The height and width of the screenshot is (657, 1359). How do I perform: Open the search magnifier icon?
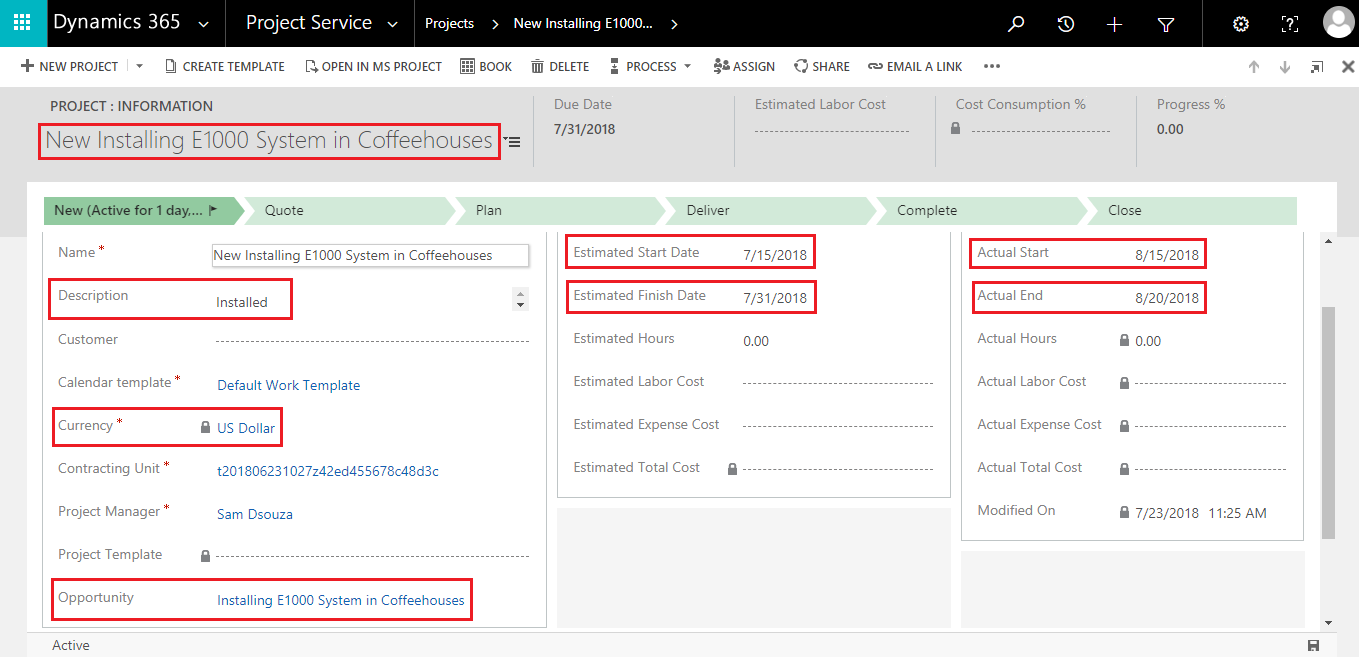pos(1016,24)
